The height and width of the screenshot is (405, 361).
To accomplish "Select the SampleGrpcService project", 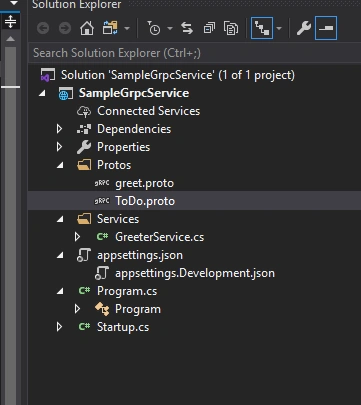I will [134, 93].
